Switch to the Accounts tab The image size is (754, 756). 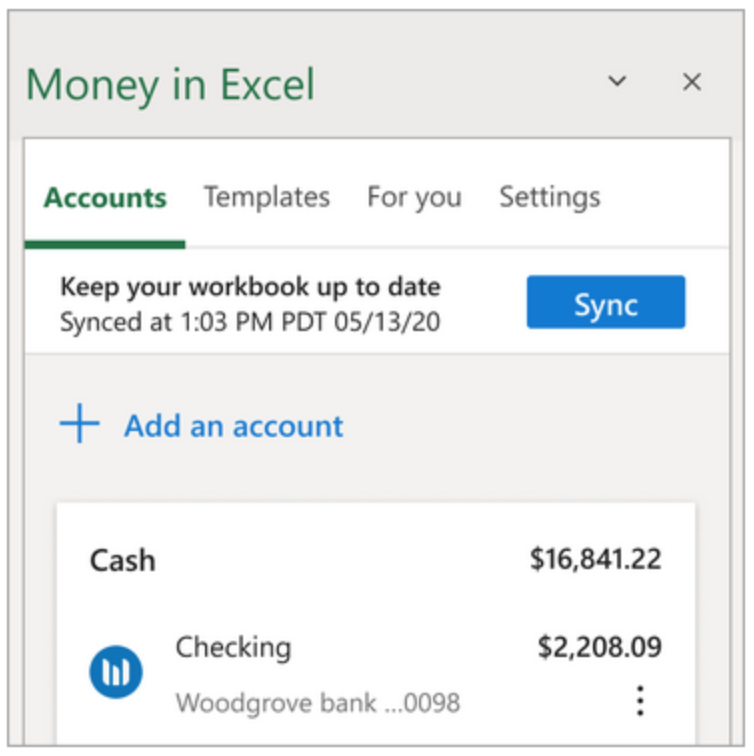coord(105,198)
